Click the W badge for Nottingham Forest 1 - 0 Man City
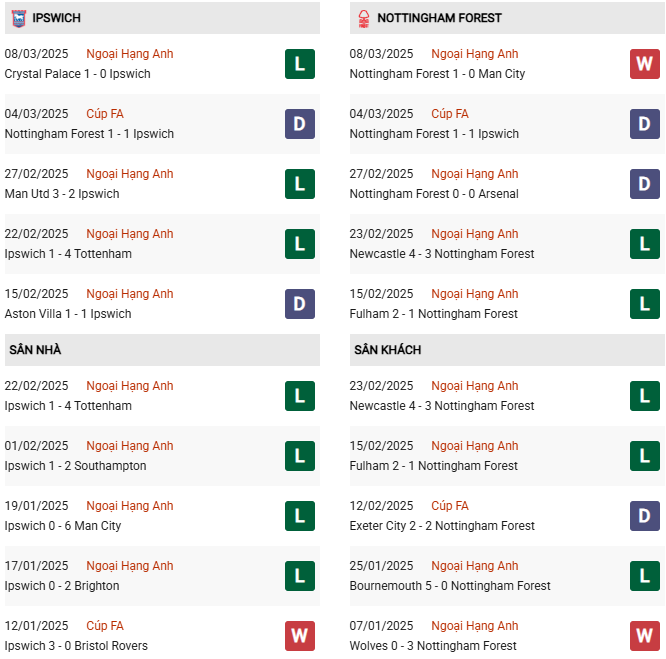 [x=645, y=64]
